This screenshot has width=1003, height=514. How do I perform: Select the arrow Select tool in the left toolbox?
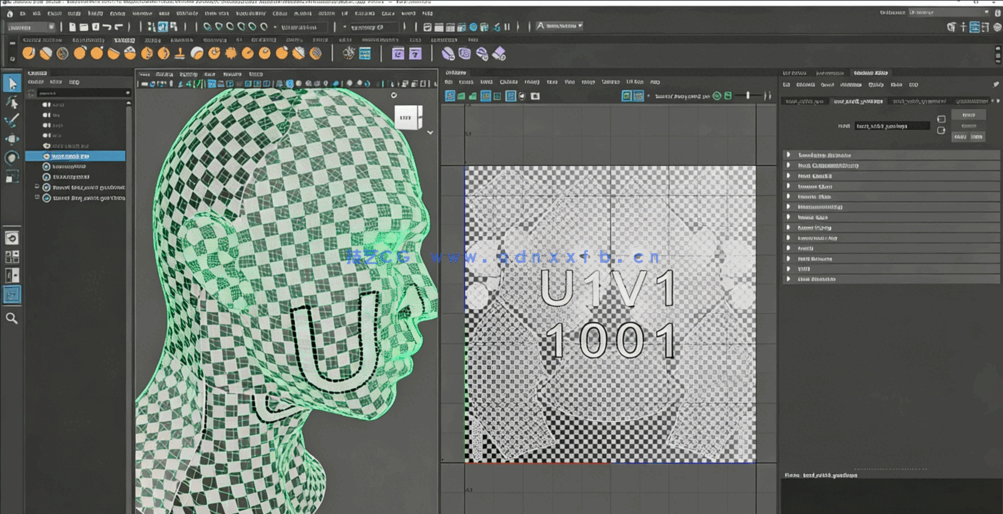click(x=12, y=83)
